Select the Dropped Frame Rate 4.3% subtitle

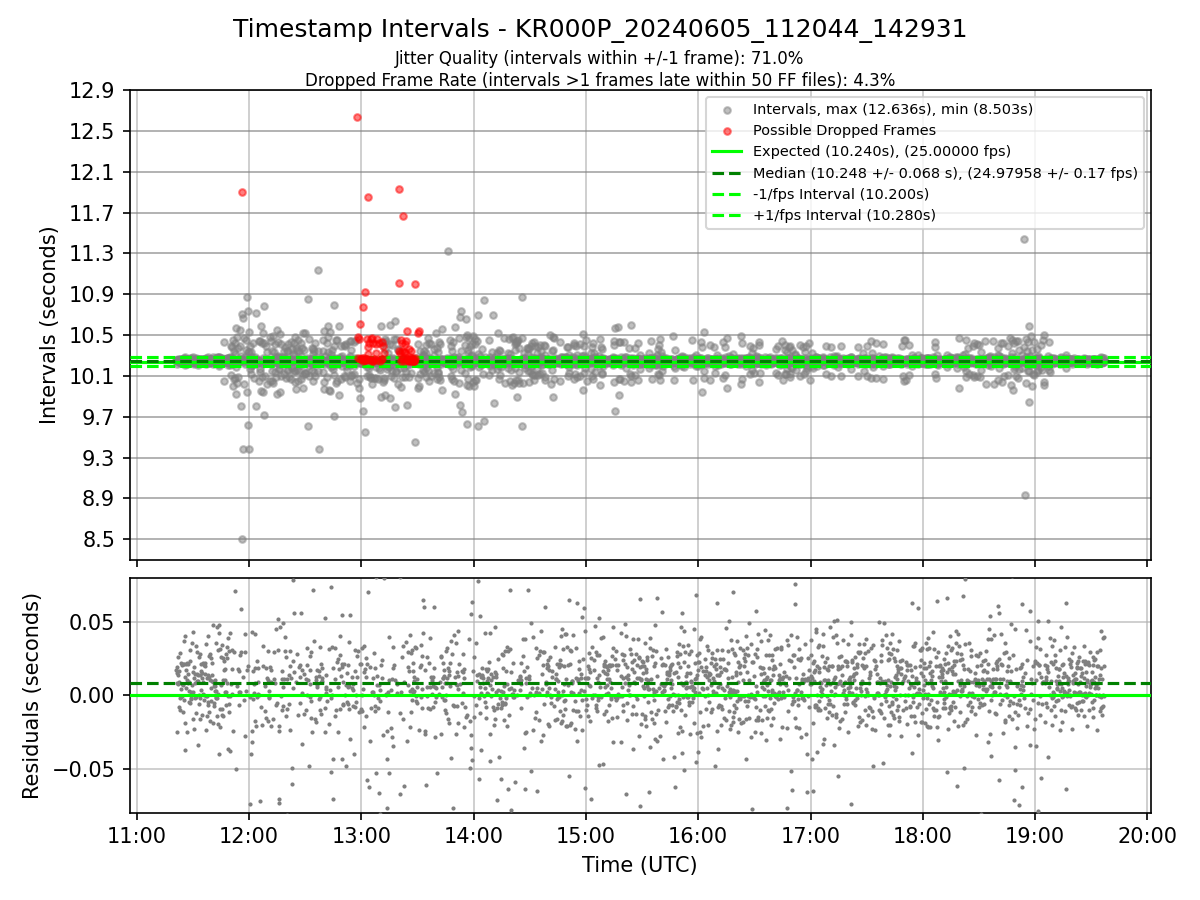click(x=600, y=79)
